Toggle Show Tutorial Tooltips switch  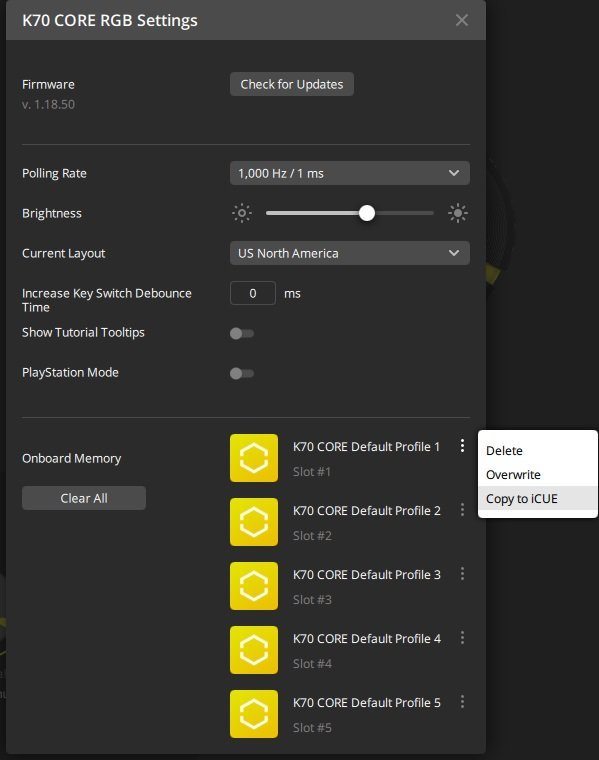point(242,333)
